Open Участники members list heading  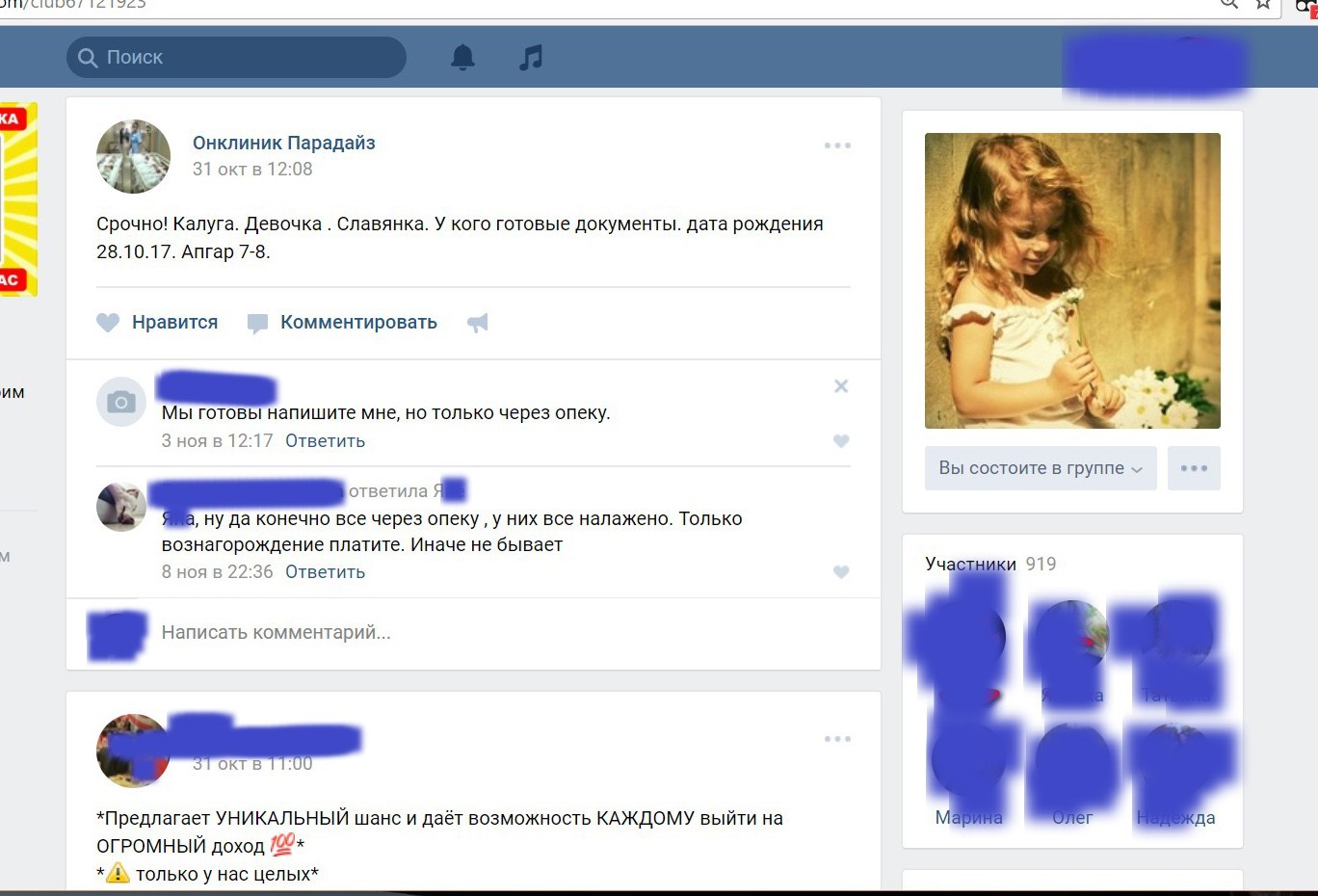970,564
